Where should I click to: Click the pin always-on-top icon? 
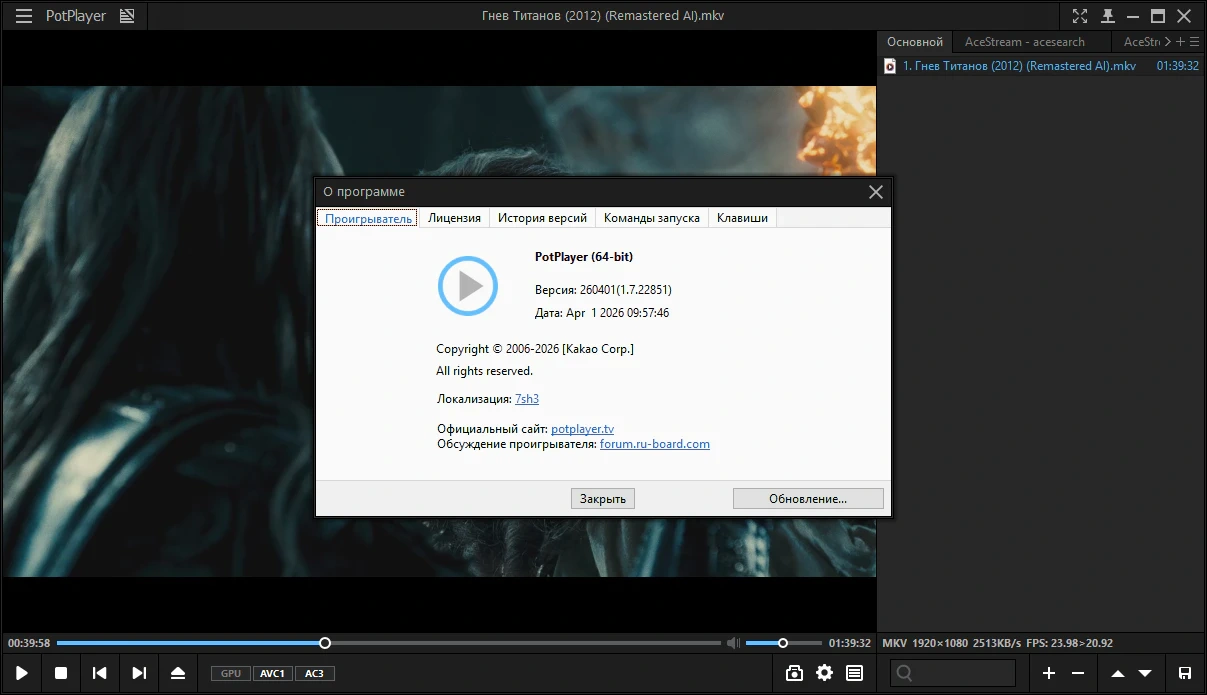[x=1108, y=16]
